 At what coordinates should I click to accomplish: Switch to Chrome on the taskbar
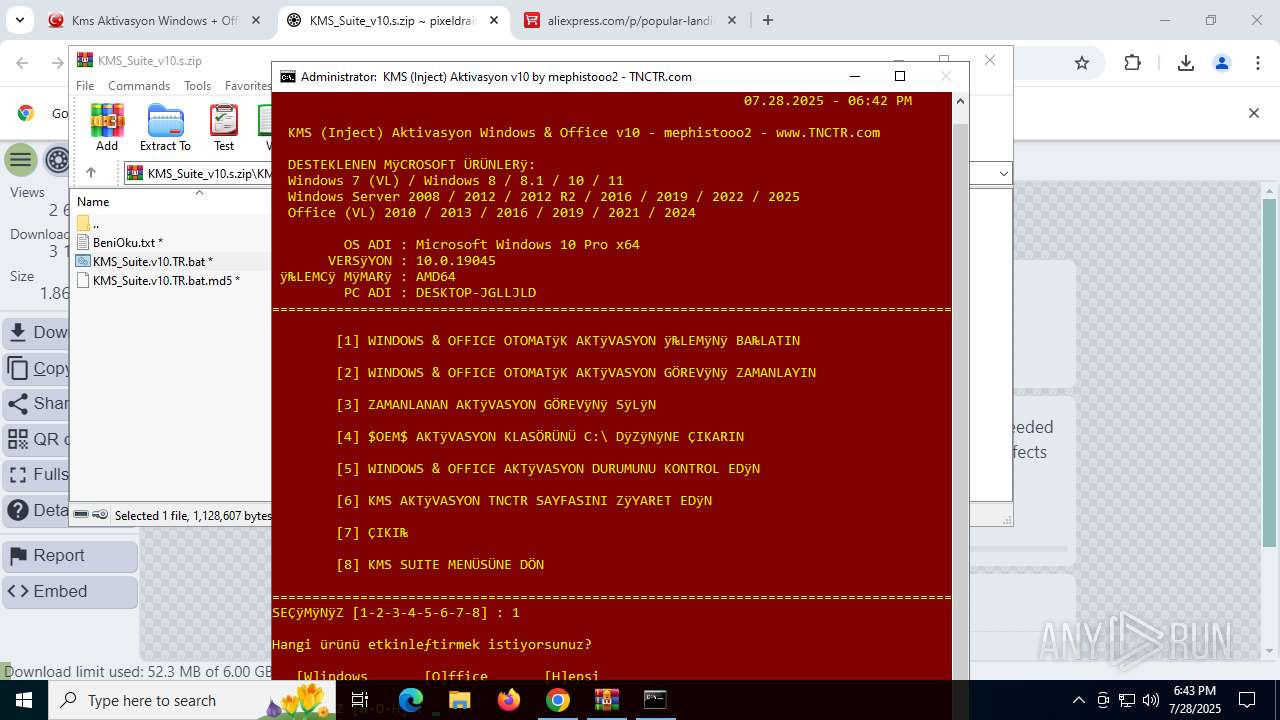557,700
